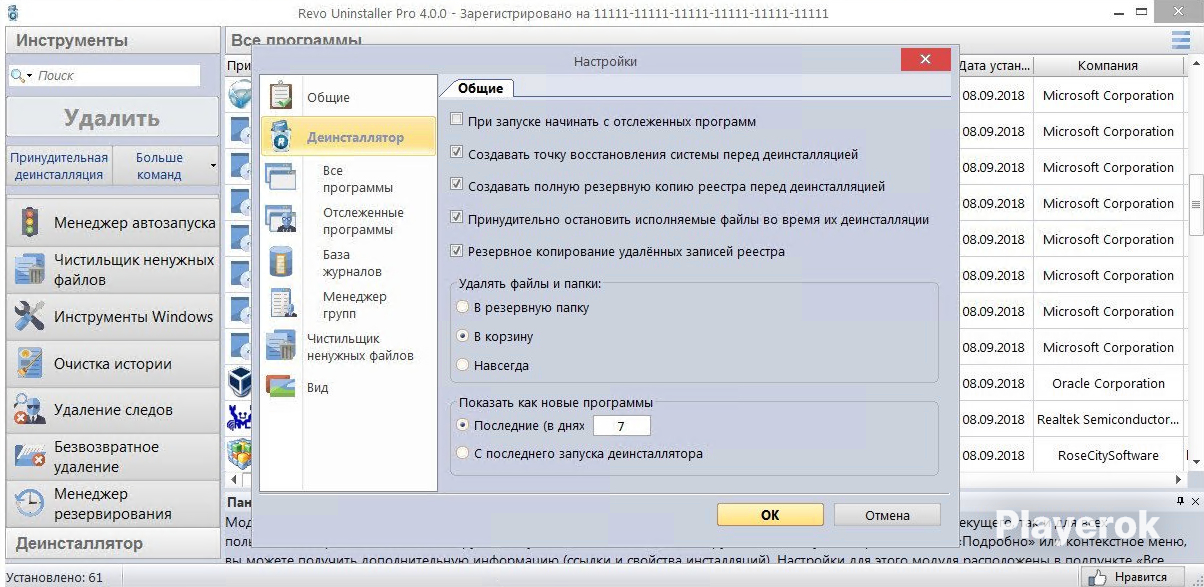Image resolution: width=1204 pixels, height=587 pixels.
Task: Click the thumbs-up Нравится icon
Action: [x=1099, y=577]
